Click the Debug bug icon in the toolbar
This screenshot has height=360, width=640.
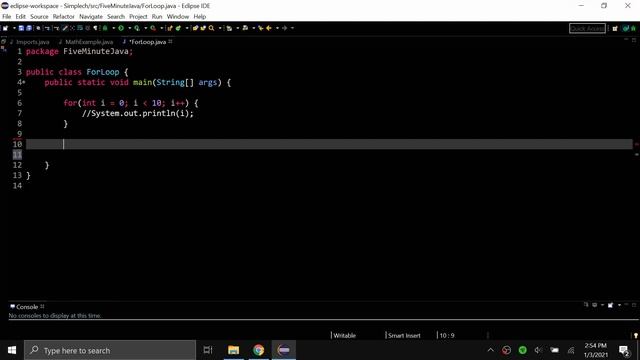click(x=105, y=28)
